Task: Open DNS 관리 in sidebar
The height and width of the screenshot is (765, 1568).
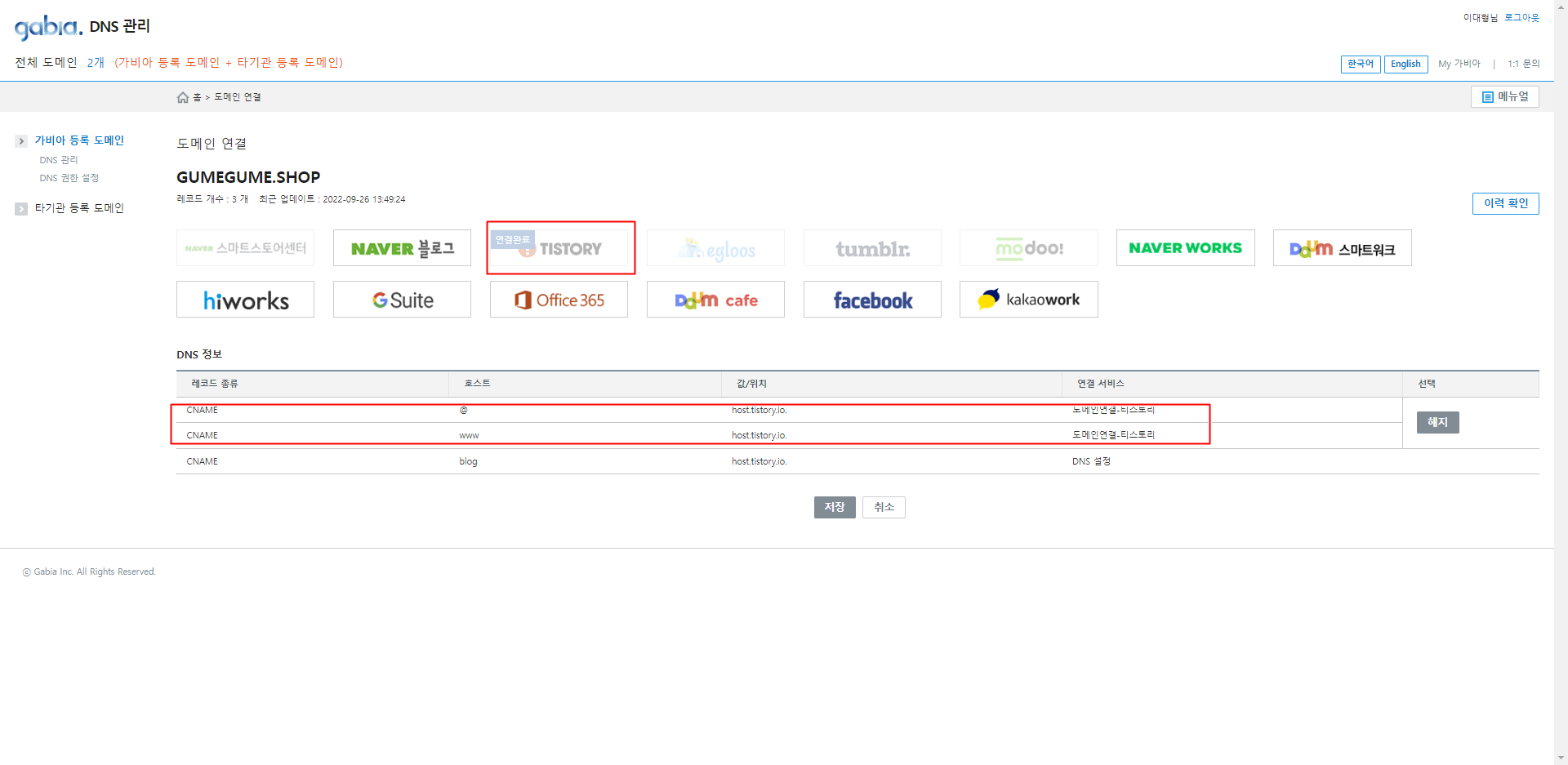Action: click(59, 160)
